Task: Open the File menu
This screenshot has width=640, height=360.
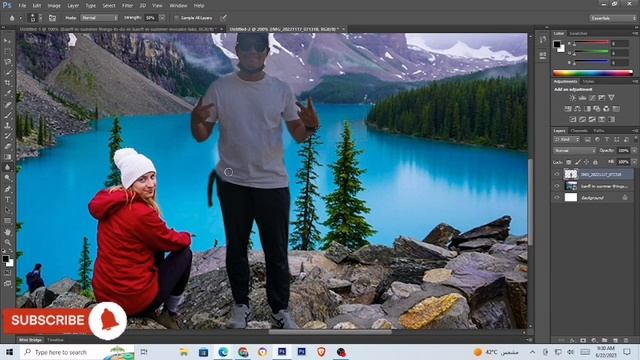Action: (x=22, y=6)
